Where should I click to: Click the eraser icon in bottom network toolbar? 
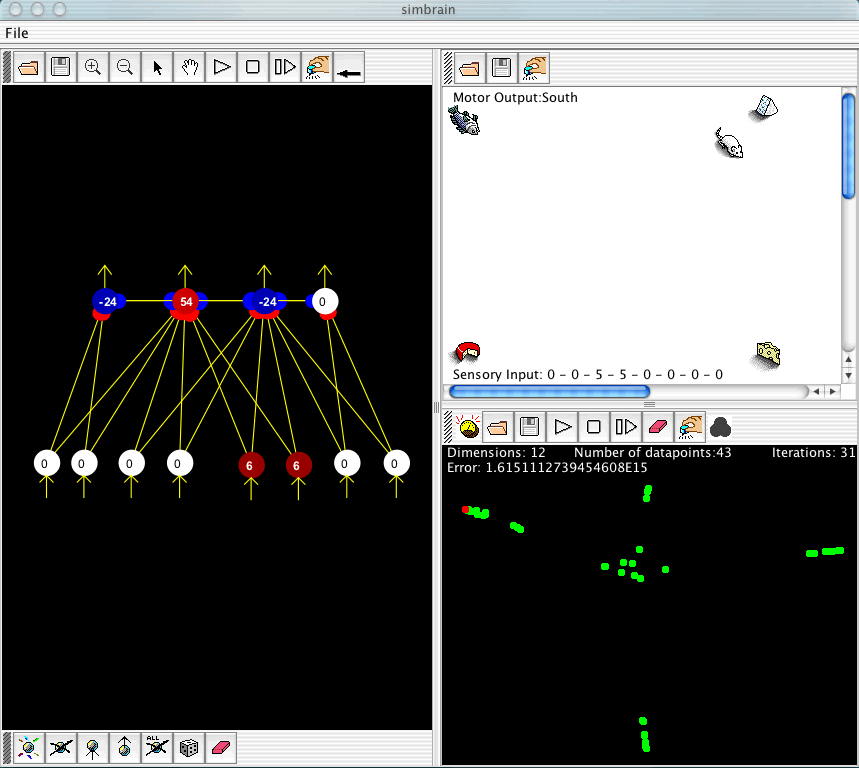221,747
